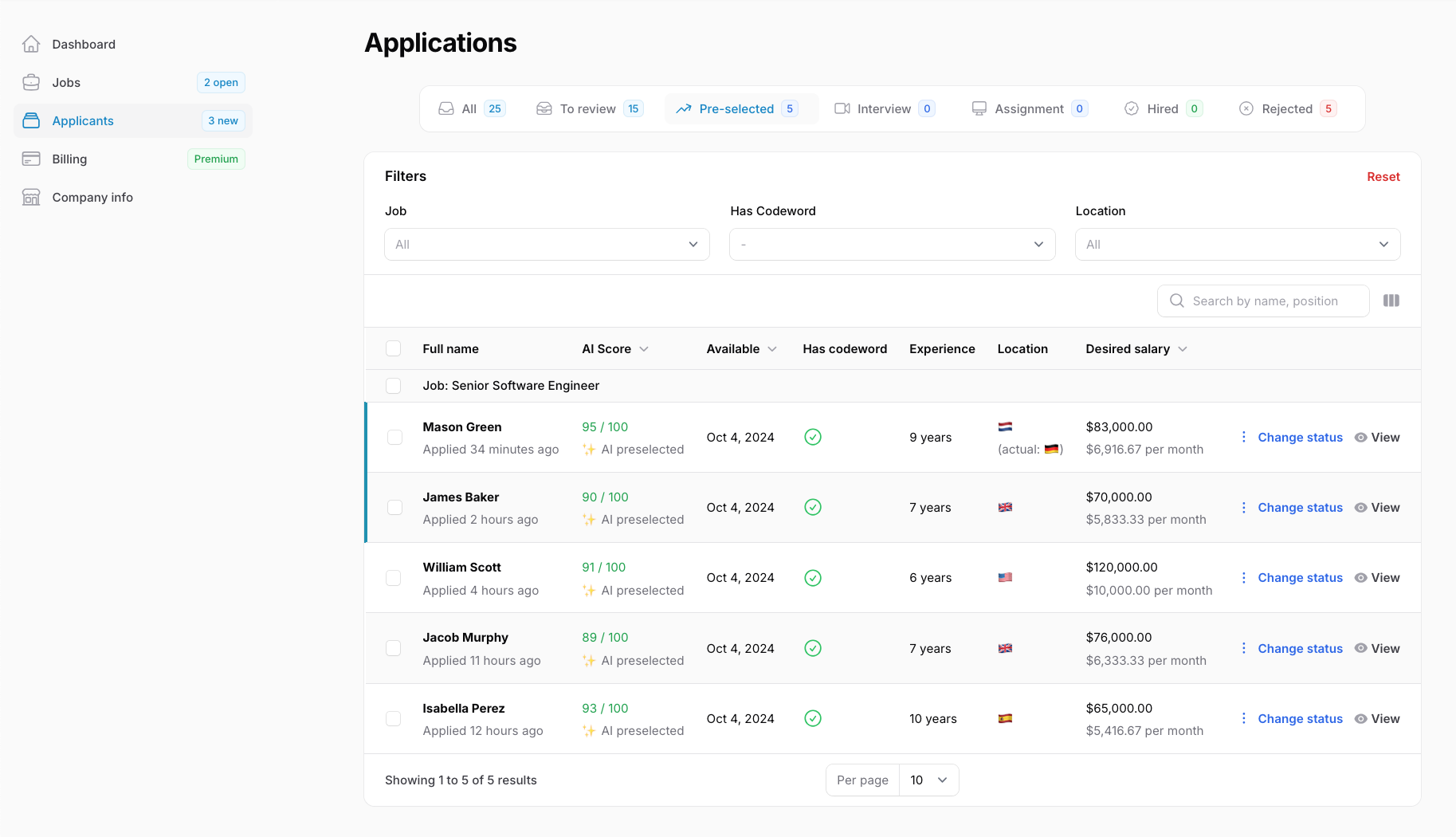Sort by Available column
Viewport: 1456px width, 837px height.
[x=741, y=348]
